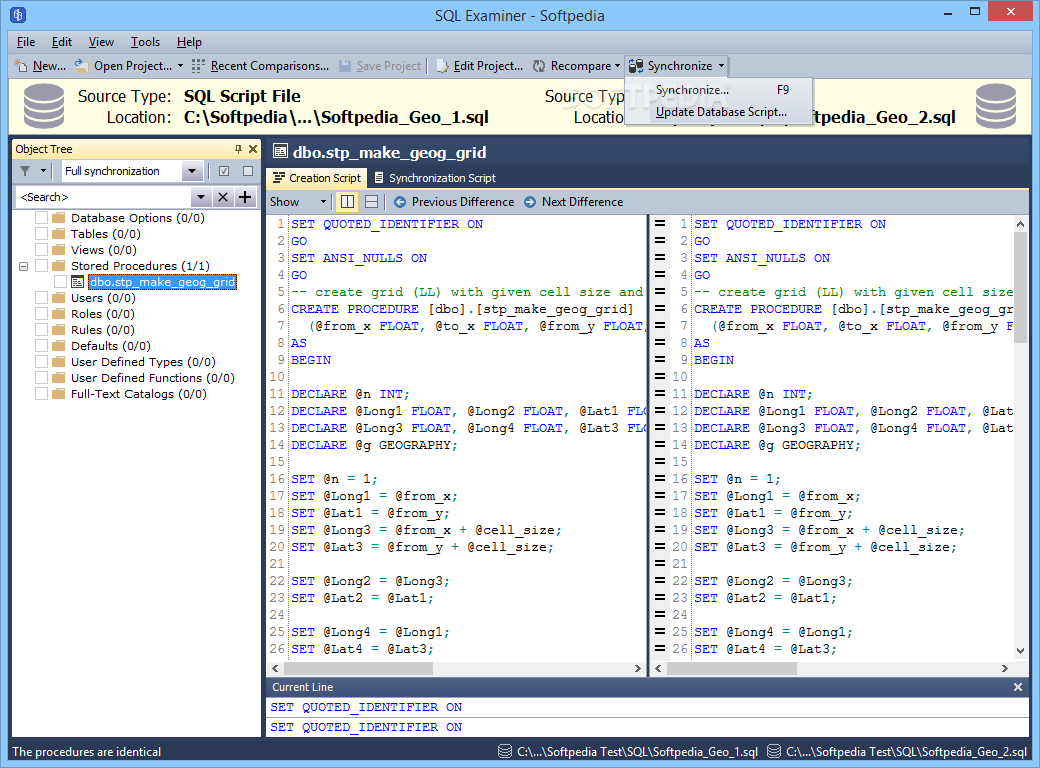Click the vertical scrollbar down arrow

tap(1020, 651)
